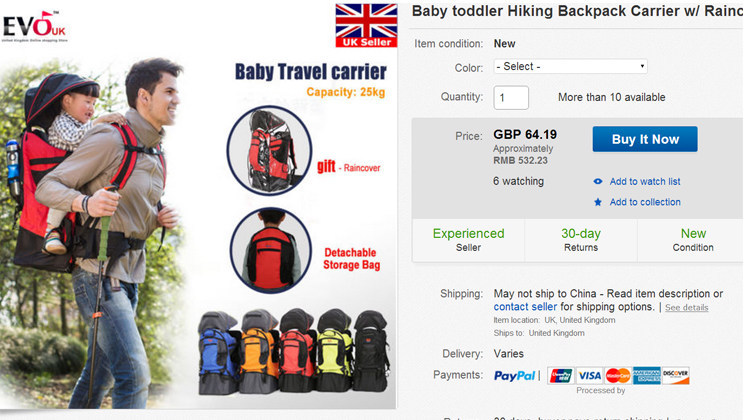The height and width of the screenshot is (420, 750).
Task: Click the eye icon beside Add to watch list
Action: tap(598, 181)
